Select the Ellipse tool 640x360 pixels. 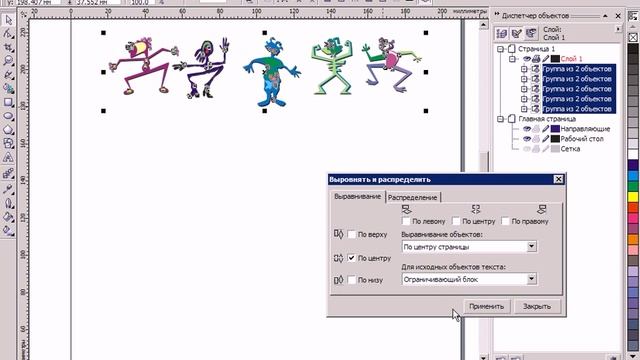8,116
